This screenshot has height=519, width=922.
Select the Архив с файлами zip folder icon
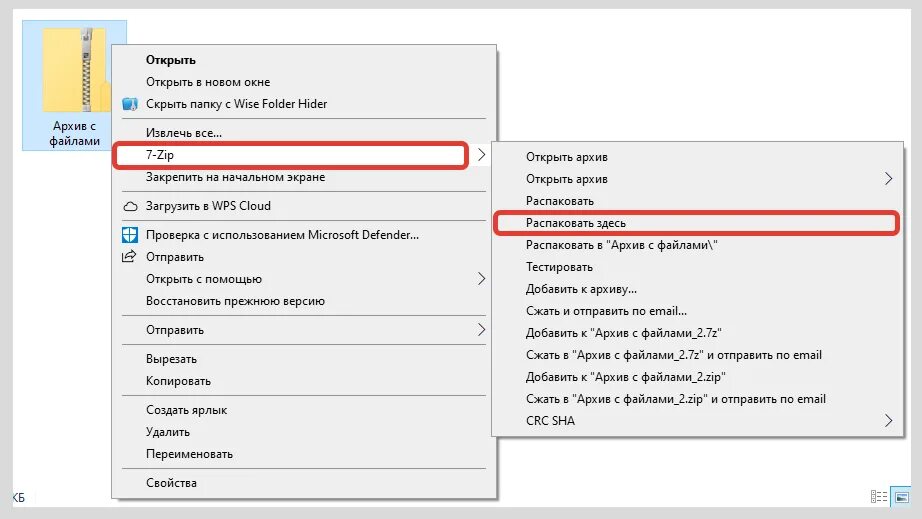pyautogui.click(x=76, y=71)
